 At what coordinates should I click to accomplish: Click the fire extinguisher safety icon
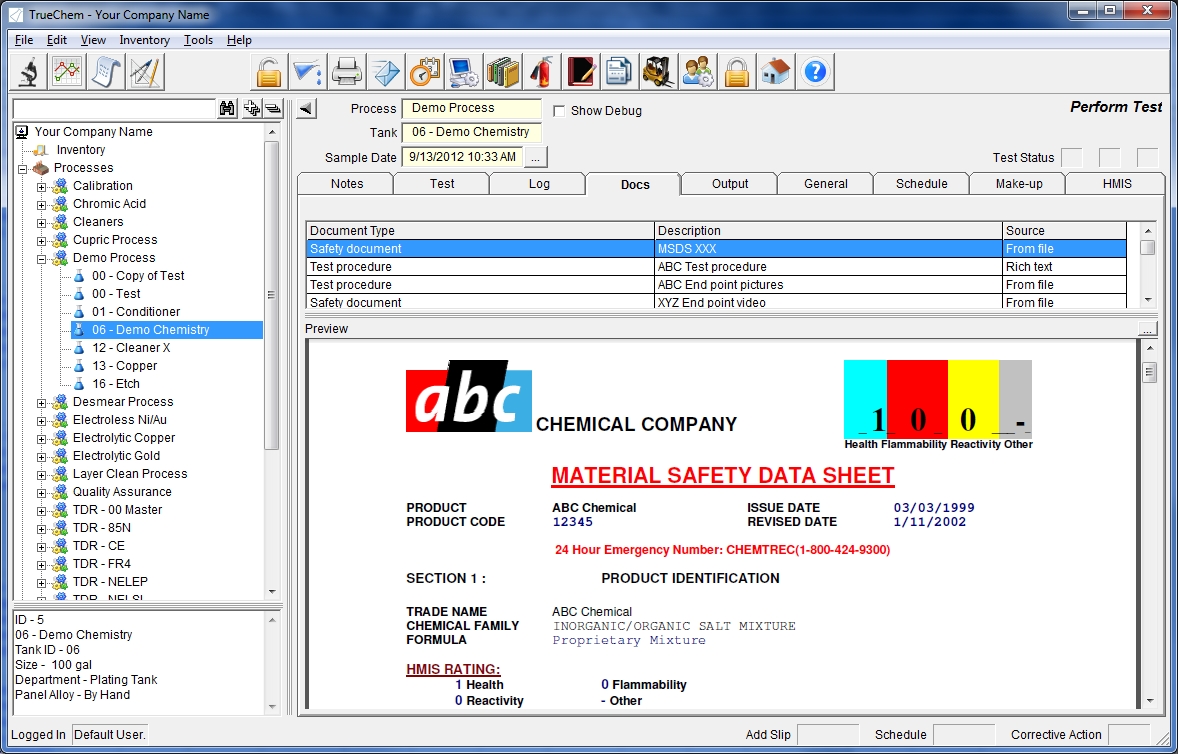click(x=542, y=72)
